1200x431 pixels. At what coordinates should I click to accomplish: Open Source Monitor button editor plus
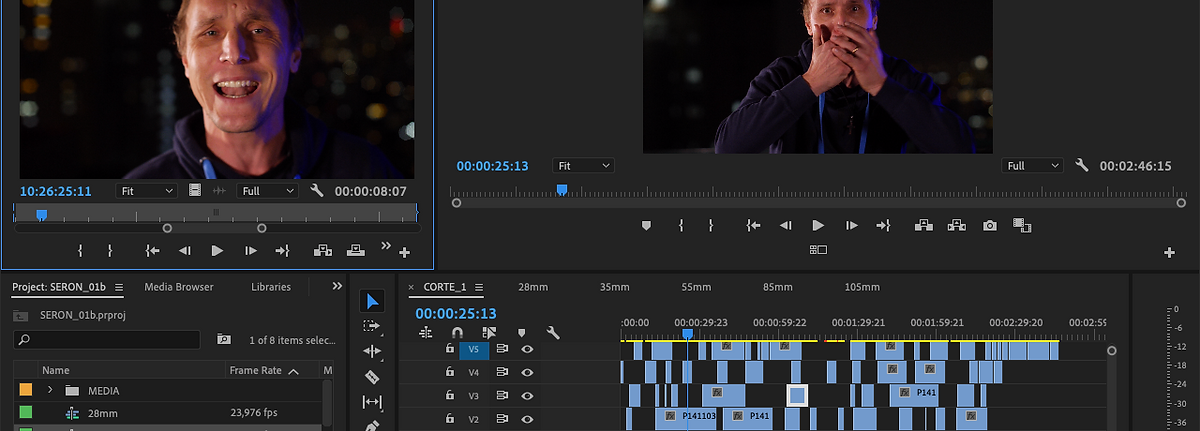[x=405, y=253]
